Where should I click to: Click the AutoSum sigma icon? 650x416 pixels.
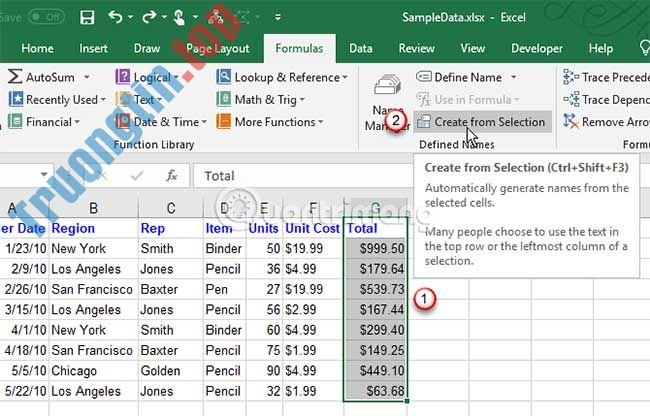coord(15,77)
